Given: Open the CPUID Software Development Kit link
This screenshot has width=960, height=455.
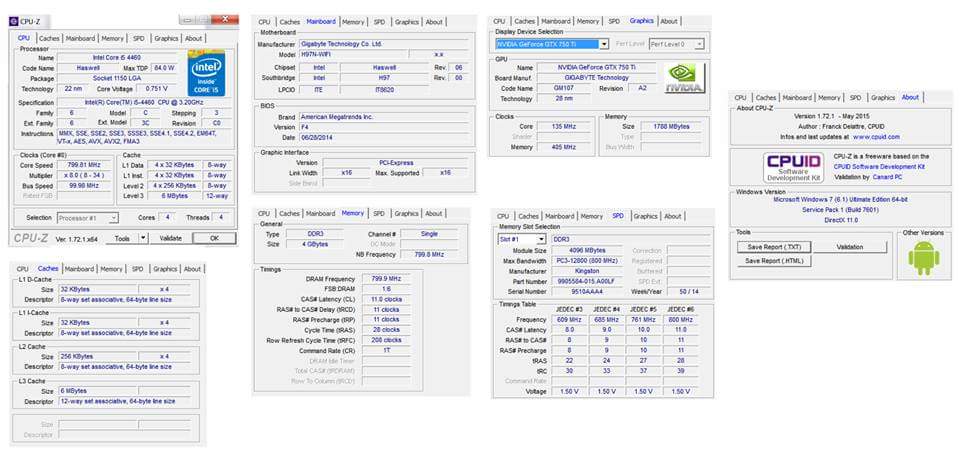Looking at the screenshot, I should point(879,167).
